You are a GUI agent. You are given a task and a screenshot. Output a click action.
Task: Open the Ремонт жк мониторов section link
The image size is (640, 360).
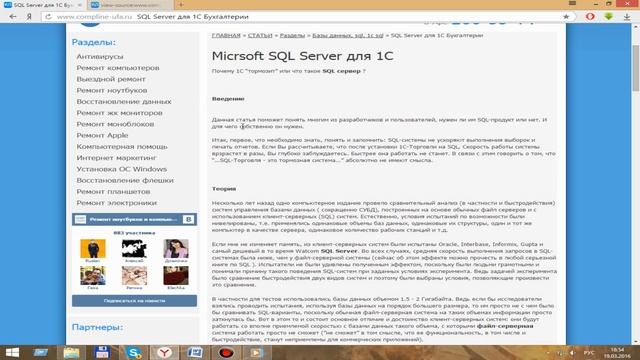(x=119, y=113)
